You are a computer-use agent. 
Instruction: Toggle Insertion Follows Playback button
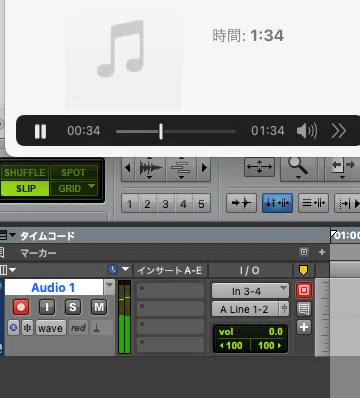348,203
